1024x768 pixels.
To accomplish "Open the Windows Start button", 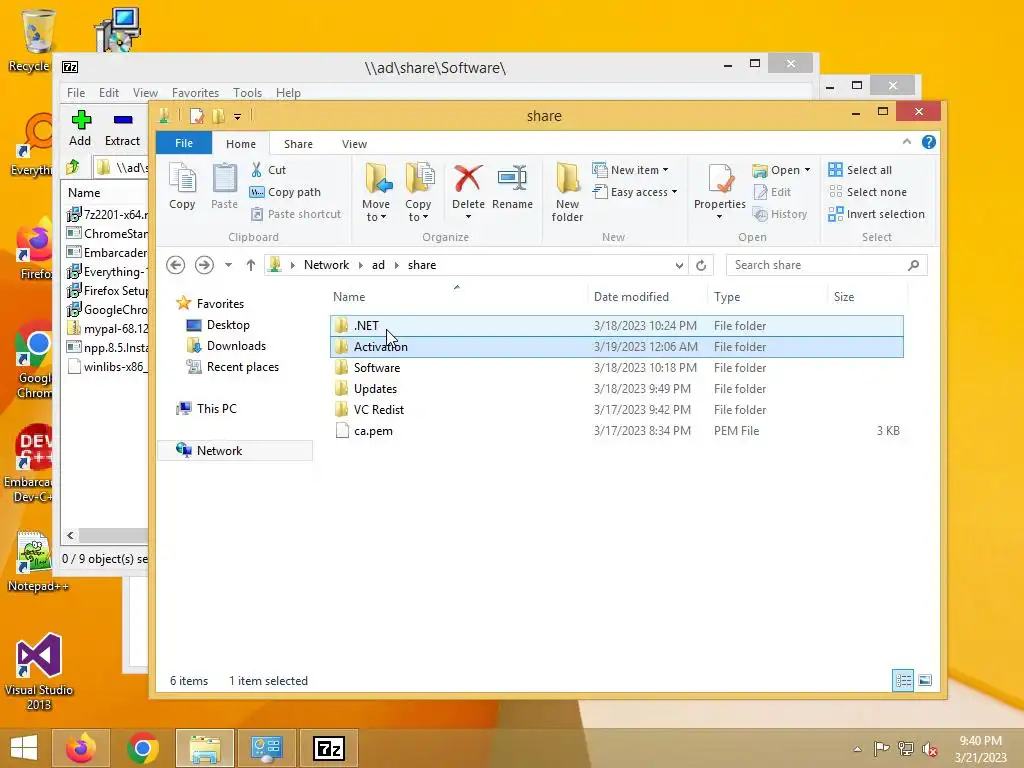I will point(24,748).
